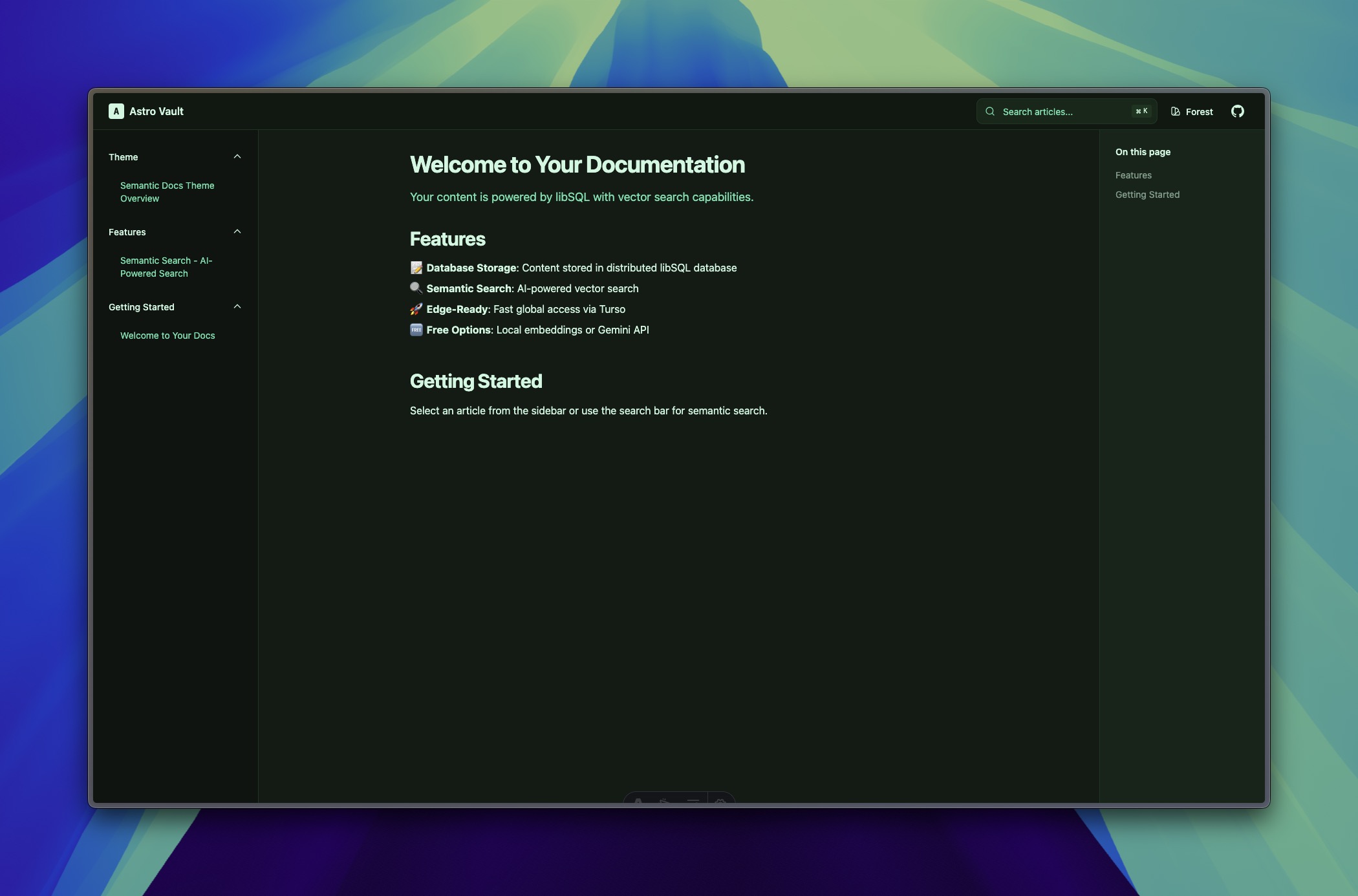Focus the Search articles input field
The image size is (1358, 896).
[x=1061, y=112]
